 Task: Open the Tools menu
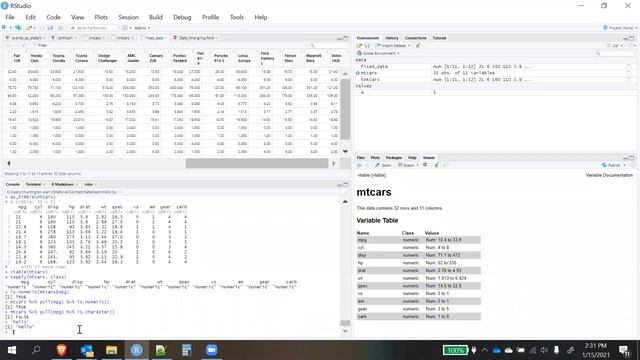point(236,17)
